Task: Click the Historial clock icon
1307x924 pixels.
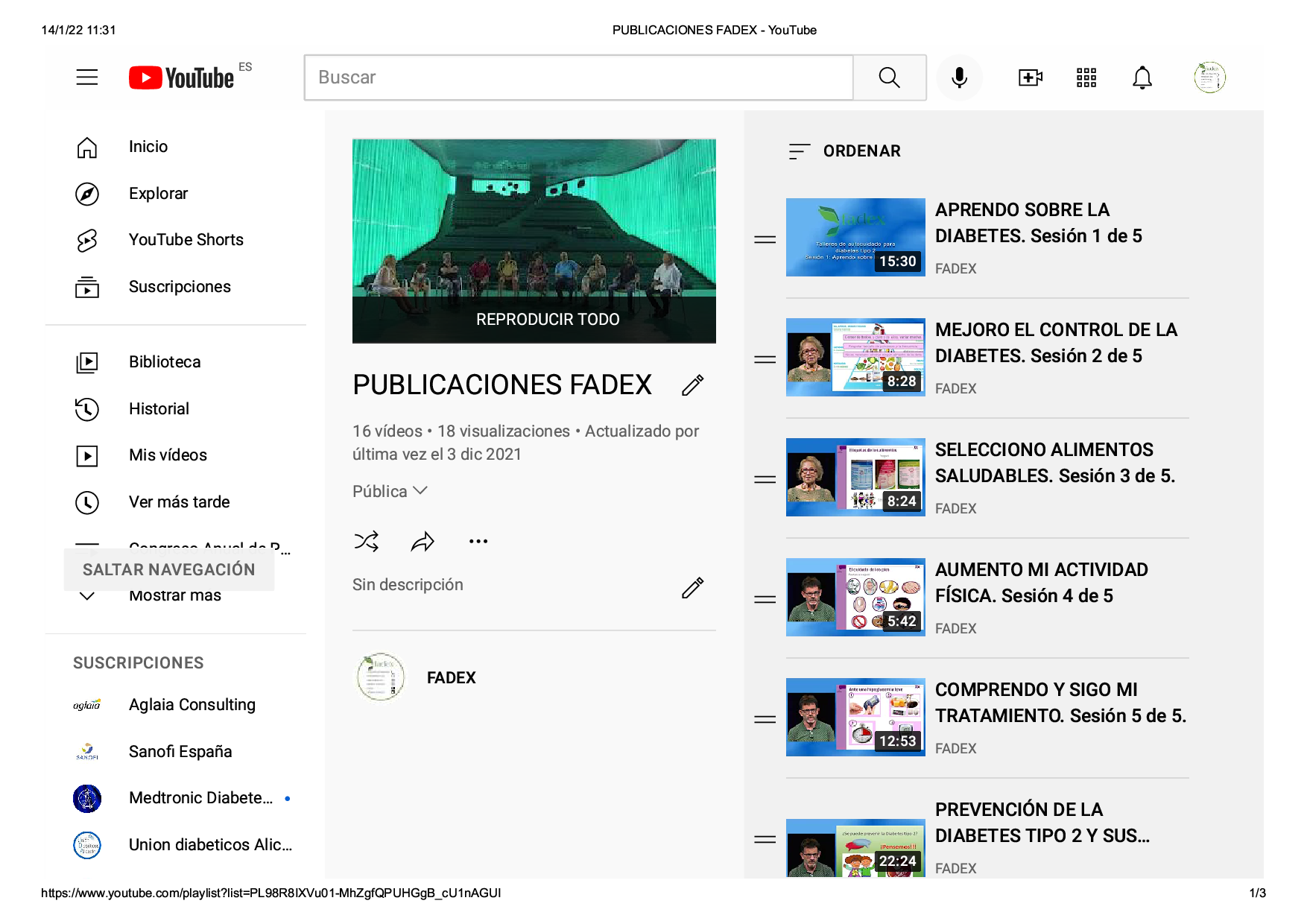Action: point(87,409)
